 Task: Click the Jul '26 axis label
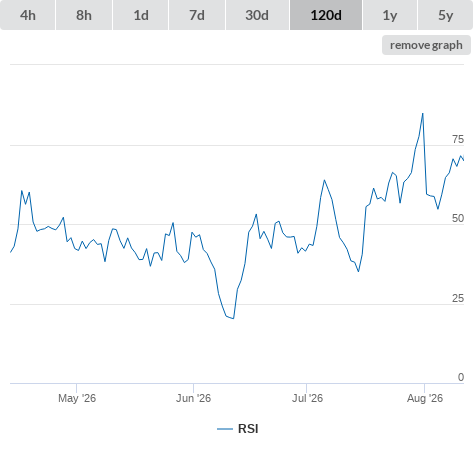click(x=307, y=398)
